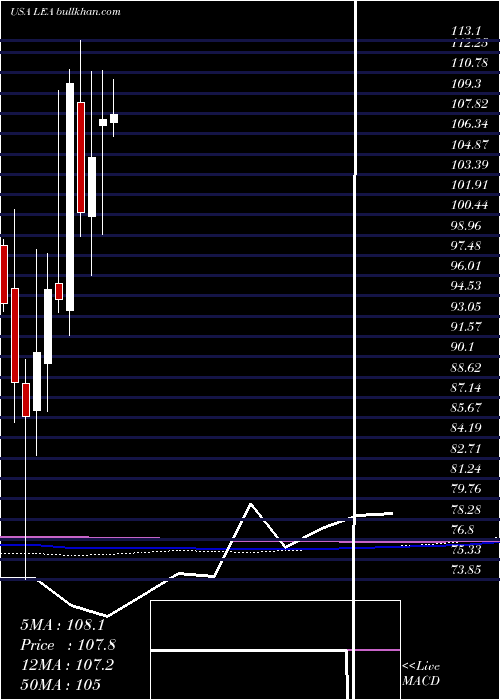This screenshot has height=700, width=500.
Task: Click the 110.78 price axis label
Action: click(470, 63)
